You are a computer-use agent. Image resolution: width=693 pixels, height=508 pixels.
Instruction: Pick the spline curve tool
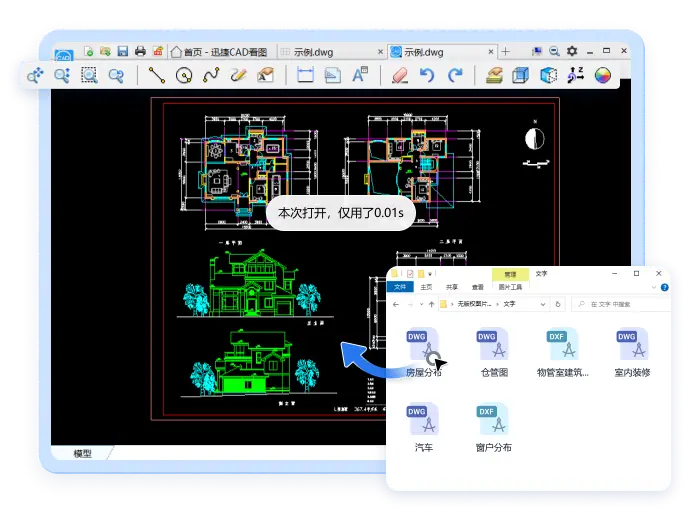point(211,75)
